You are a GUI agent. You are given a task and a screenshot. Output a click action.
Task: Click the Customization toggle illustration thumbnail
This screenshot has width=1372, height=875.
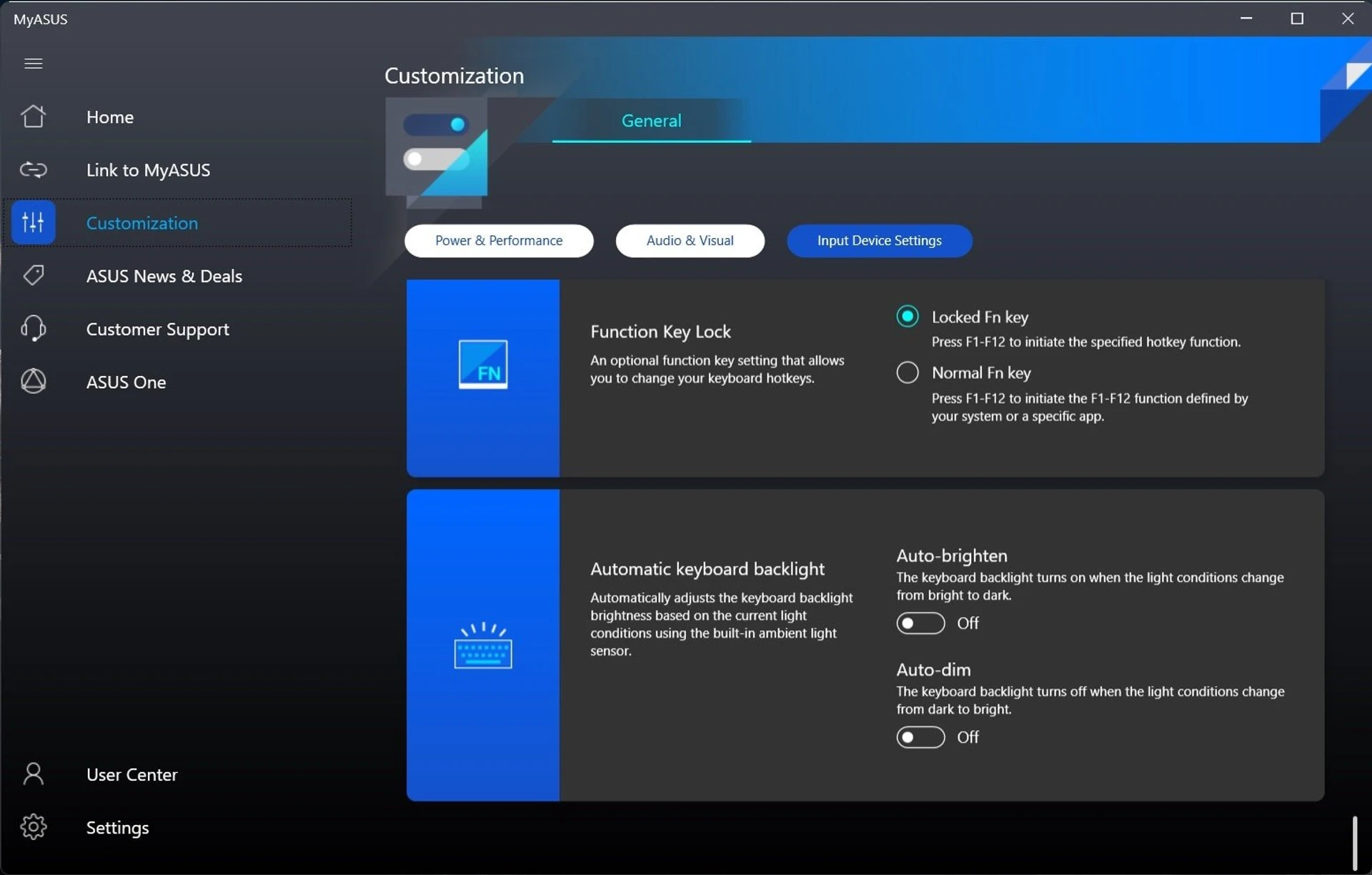[437, 152]
